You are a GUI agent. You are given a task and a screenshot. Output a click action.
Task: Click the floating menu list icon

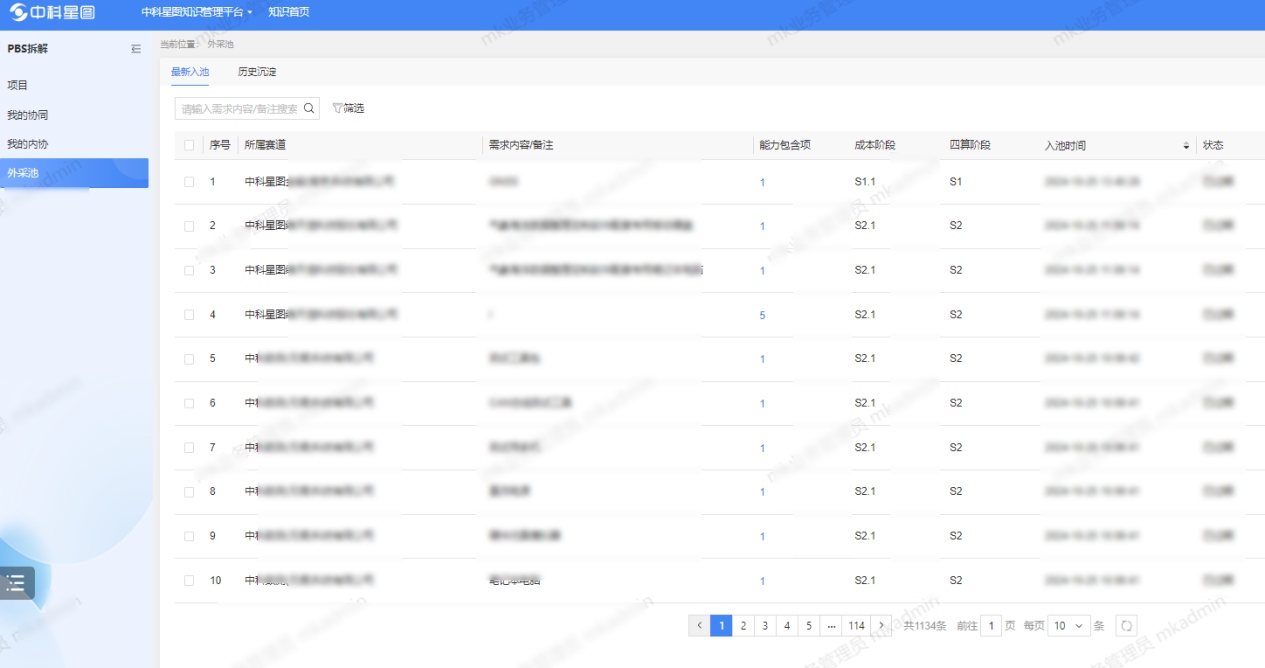coord(17,583)
